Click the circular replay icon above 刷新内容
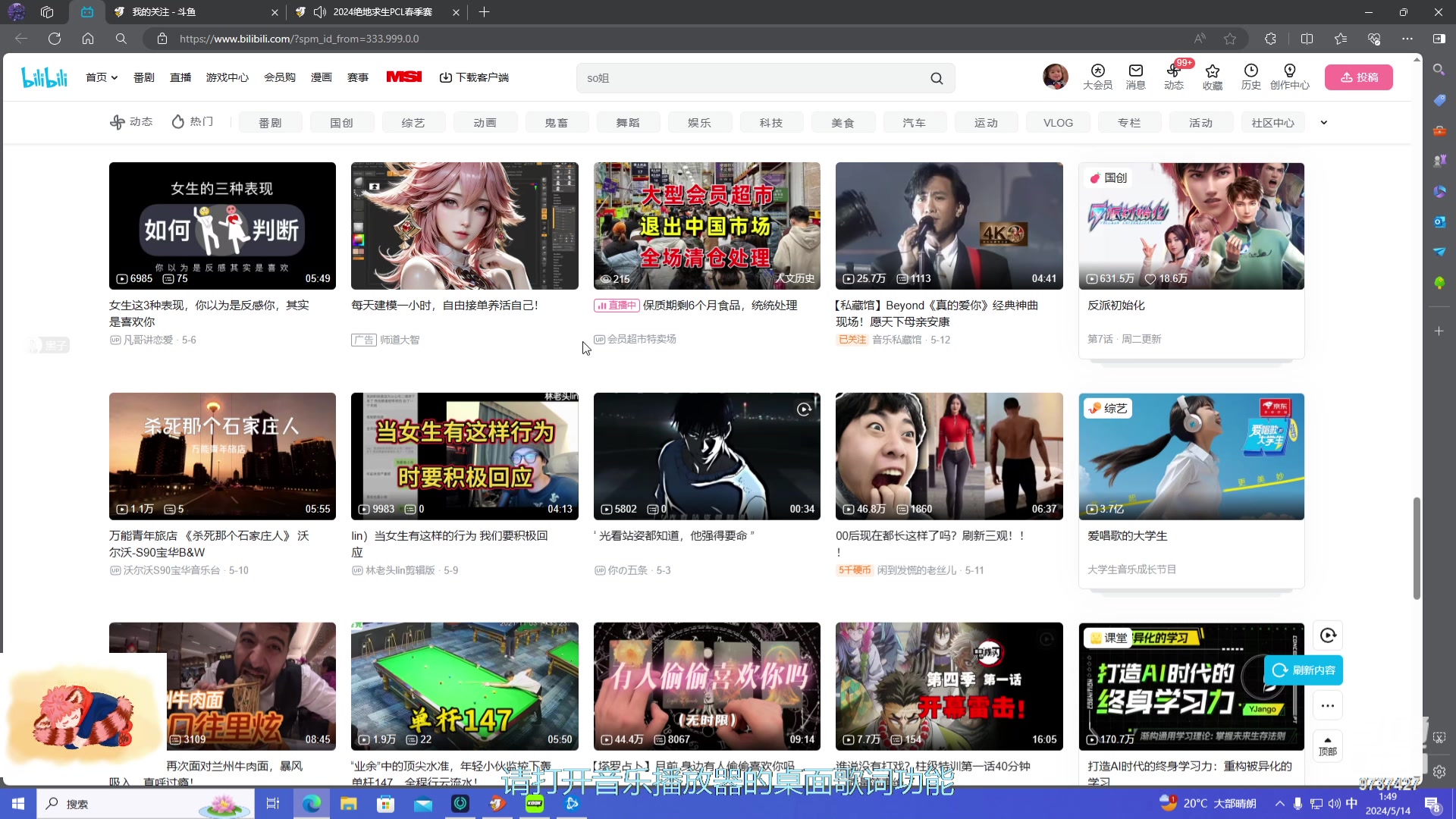Viewport: 1456px width, 819px height. (1328, 635)
